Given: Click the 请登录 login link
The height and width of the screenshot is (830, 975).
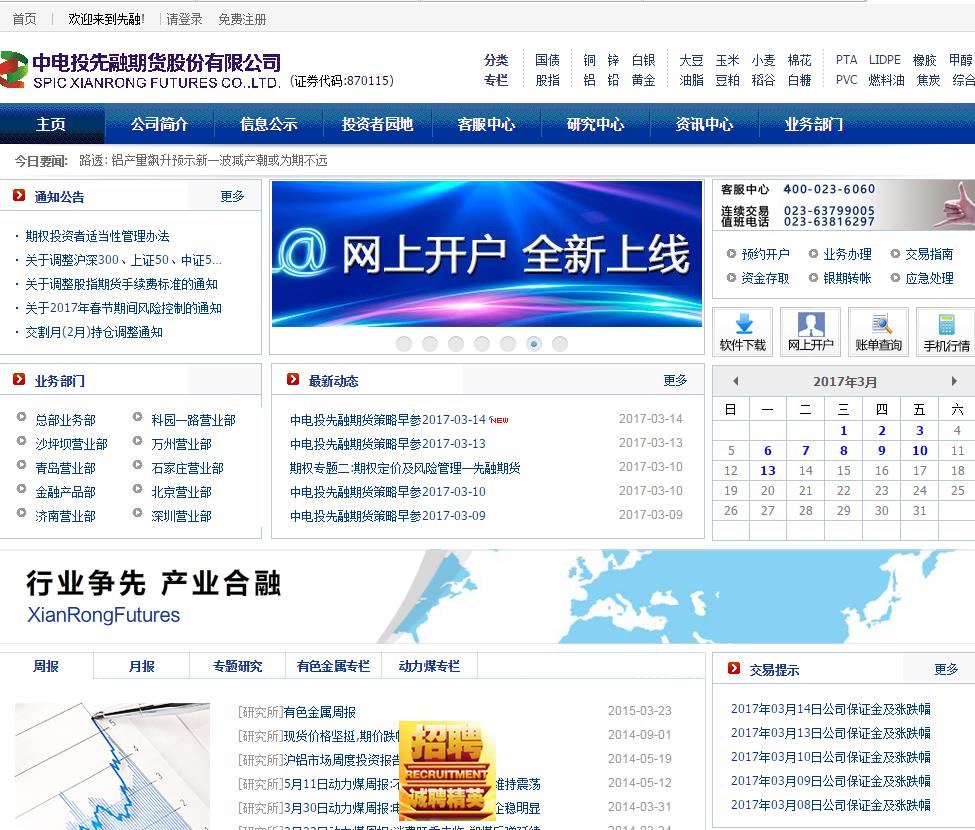Looking at the screenshot, I should (184, 19).
